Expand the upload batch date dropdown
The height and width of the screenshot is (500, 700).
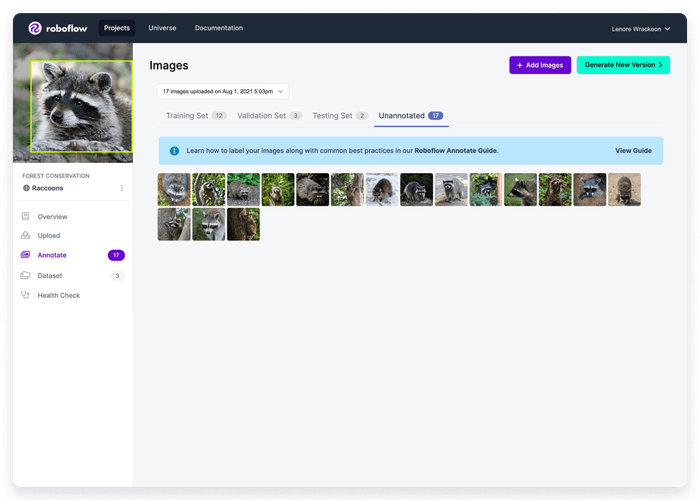tap(222, 91)
